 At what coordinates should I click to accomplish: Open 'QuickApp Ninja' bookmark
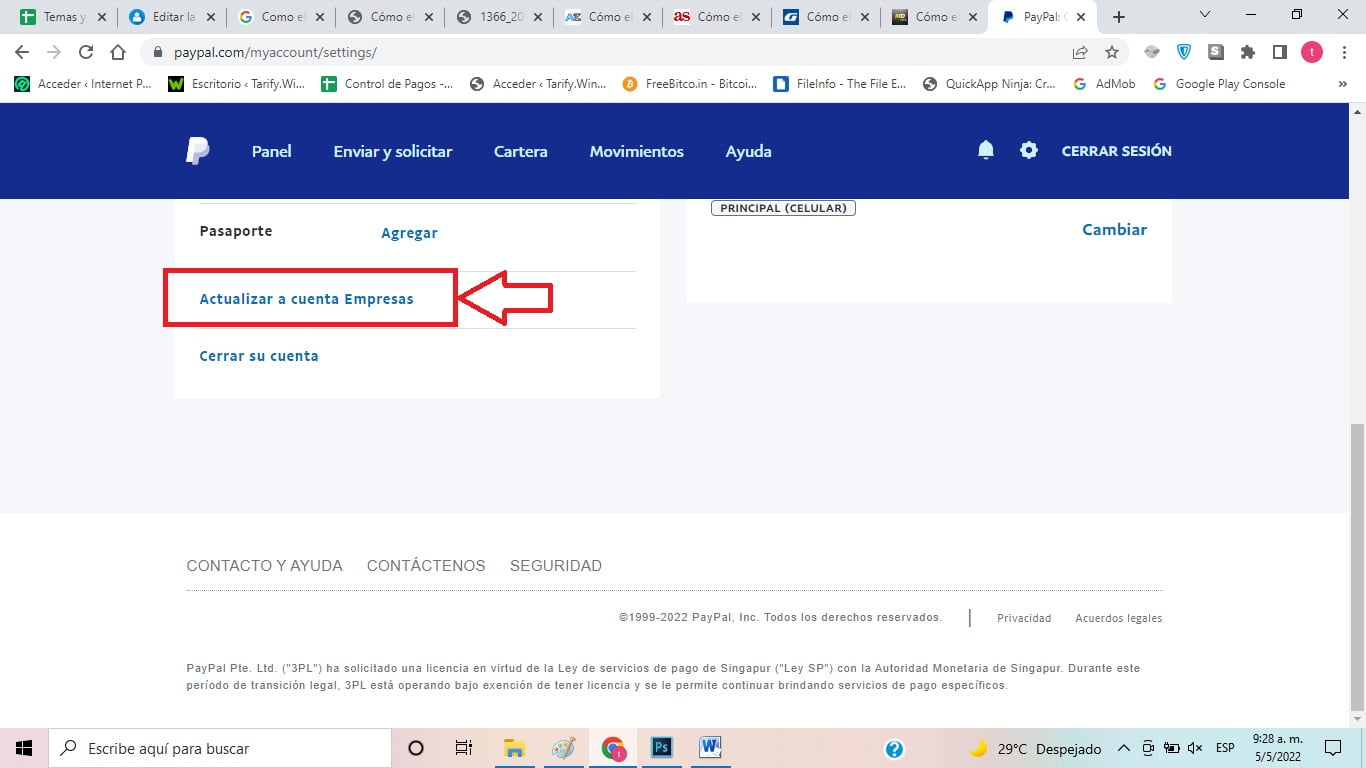[989, 84]
